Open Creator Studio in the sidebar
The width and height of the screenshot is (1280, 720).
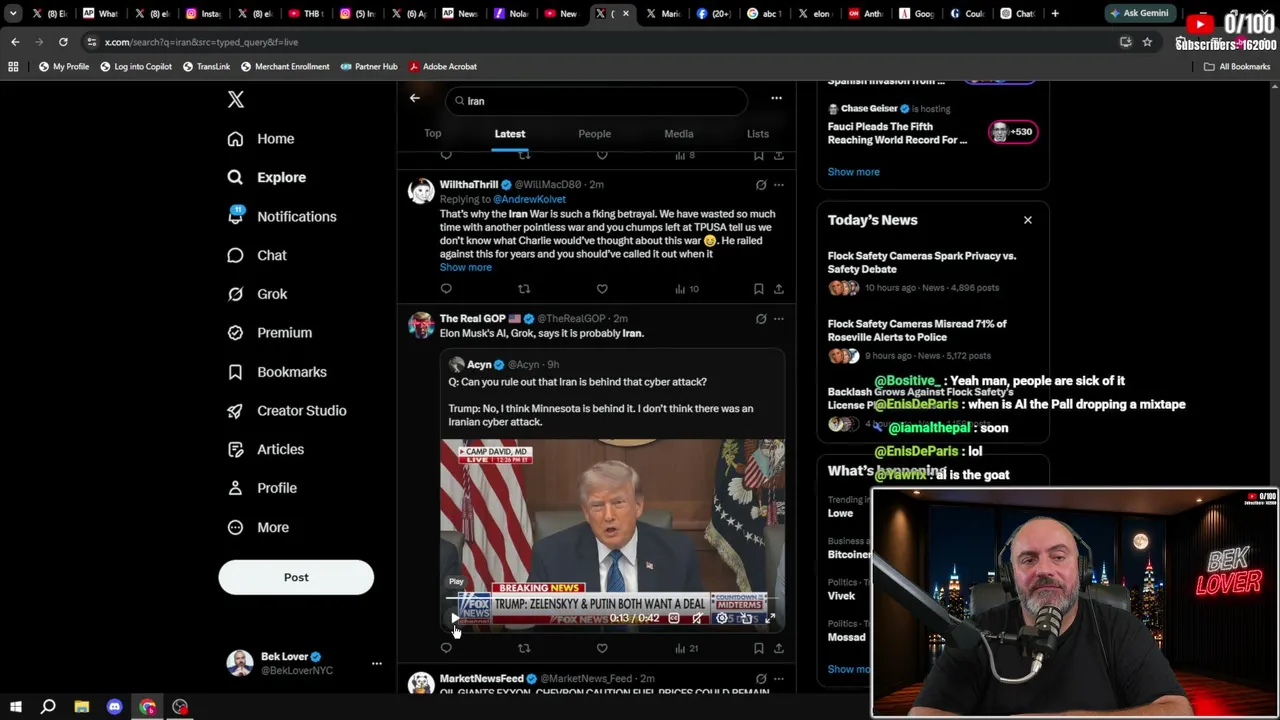tap(287, 411)
